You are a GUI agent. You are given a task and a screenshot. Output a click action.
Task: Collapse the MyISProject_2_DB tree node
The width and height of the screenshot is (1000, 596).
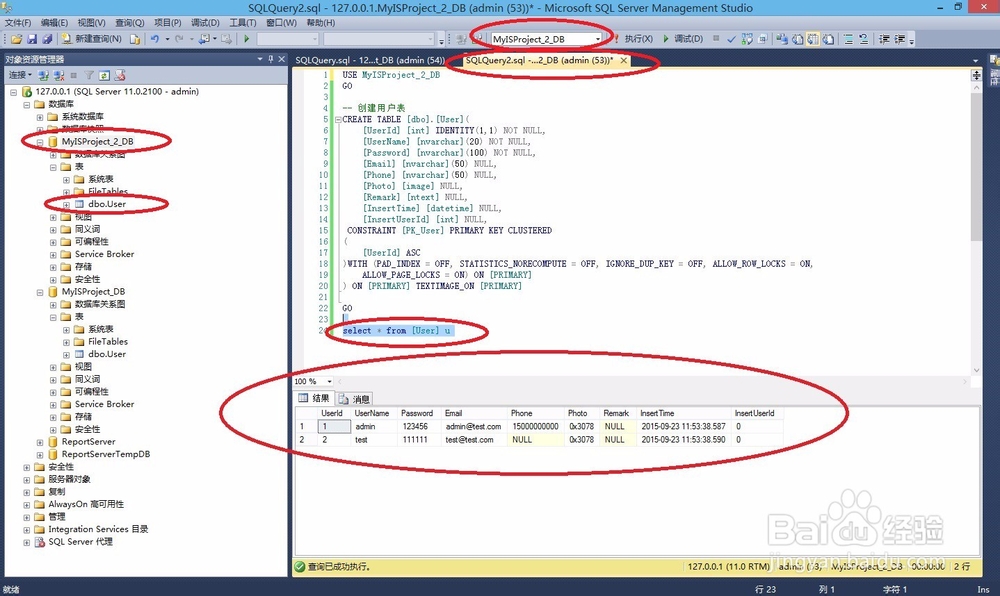pos(40,142)
